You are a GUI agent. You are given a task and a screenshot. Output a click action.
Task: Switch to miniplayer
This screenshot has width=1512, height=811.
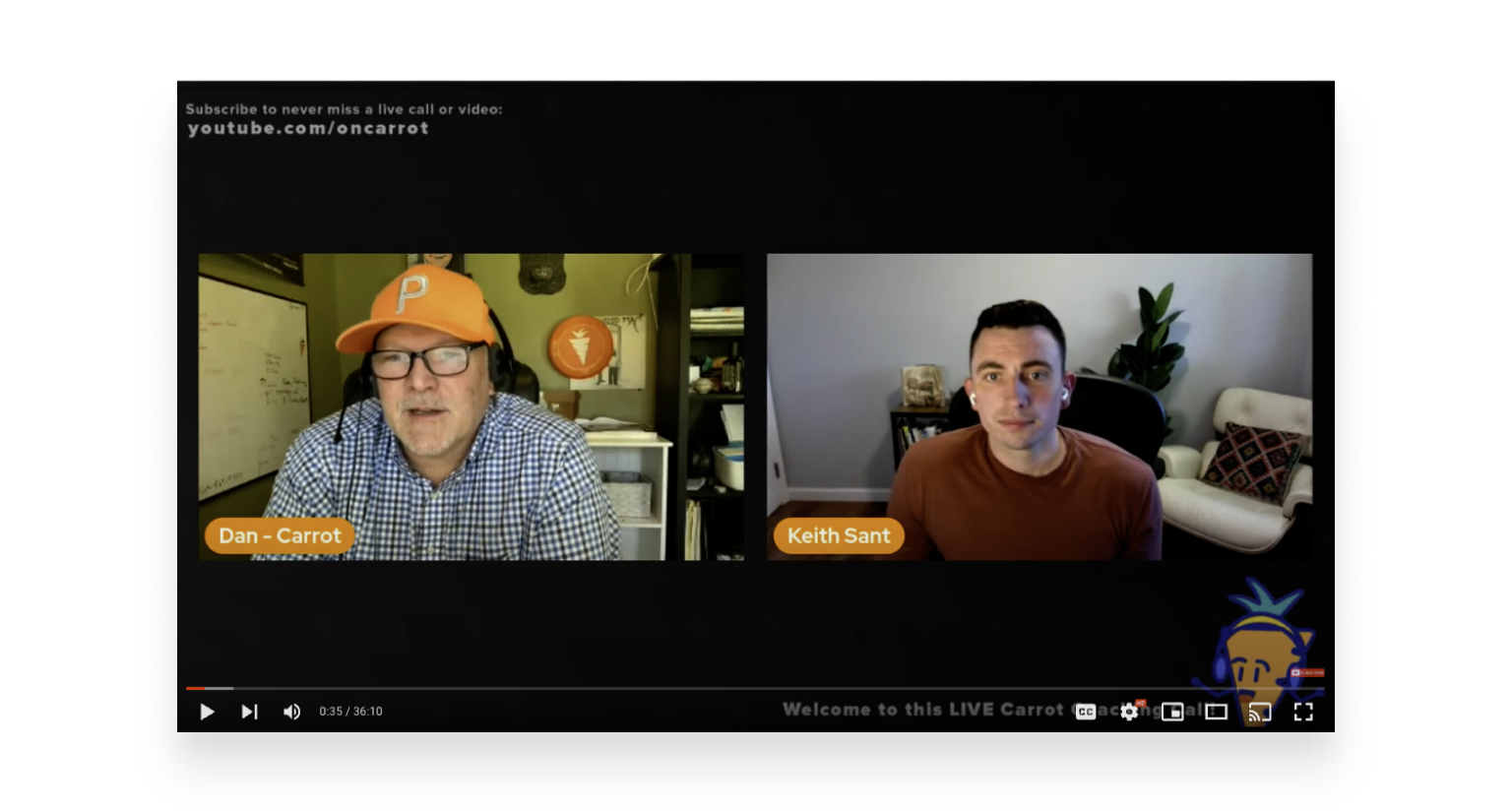point(1172,712)
